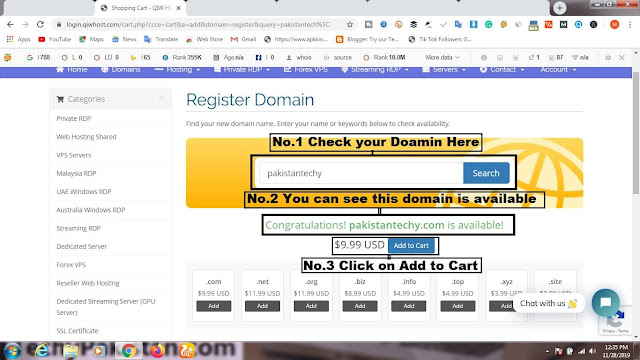The width and height of the screenshot is (640, 360).
Task: Close the SEO toolbar with X
Action: click(622, 58)
